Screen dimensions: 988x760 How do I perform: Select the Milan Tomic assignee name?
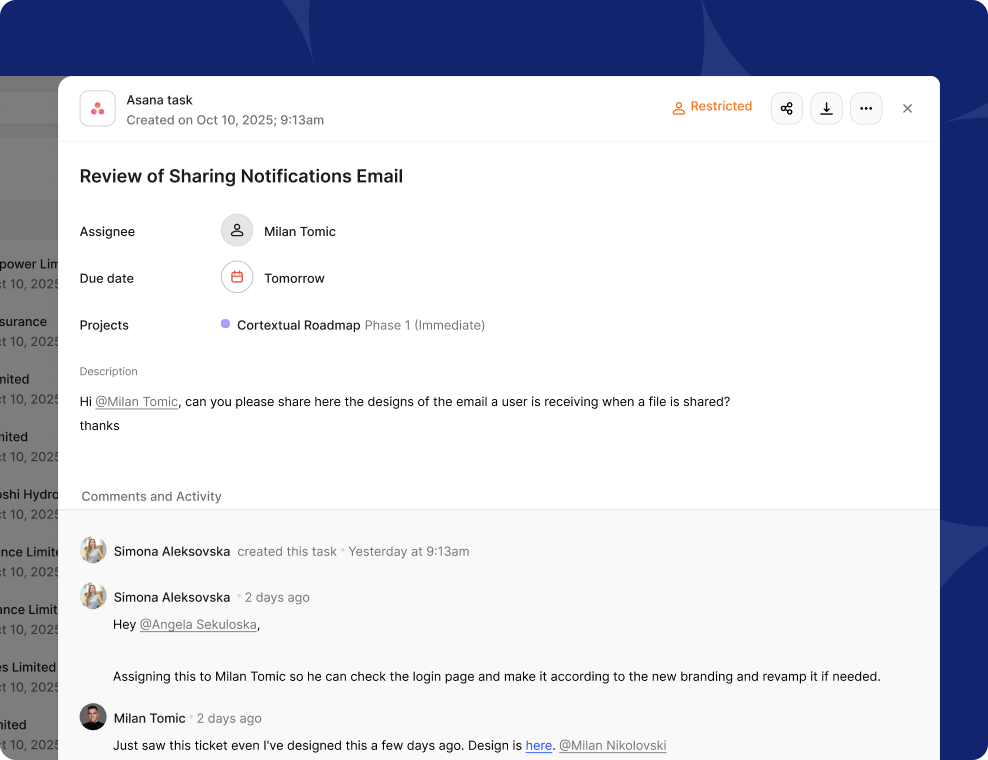point(299,232)
